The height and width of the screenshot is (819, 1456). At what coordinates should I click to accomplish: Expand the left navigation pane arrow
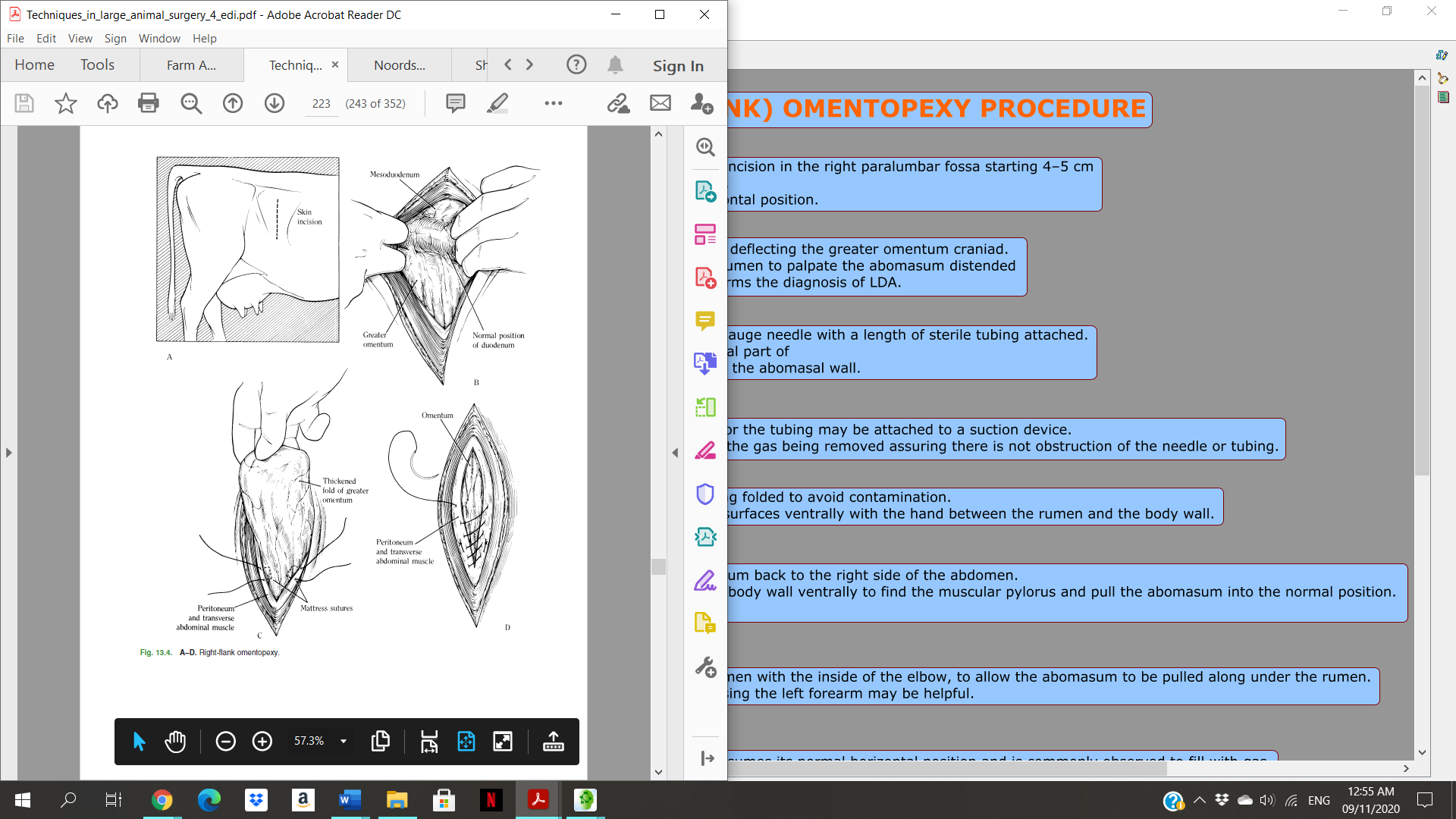click(x=8, y=453)
